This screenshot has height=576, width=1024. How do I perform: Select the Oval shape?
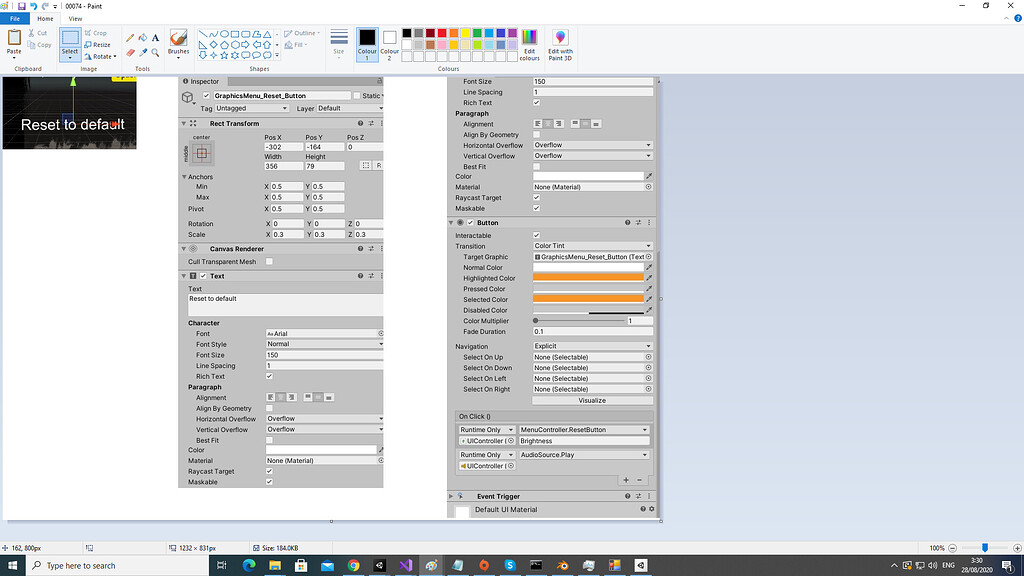click(224, 33)
